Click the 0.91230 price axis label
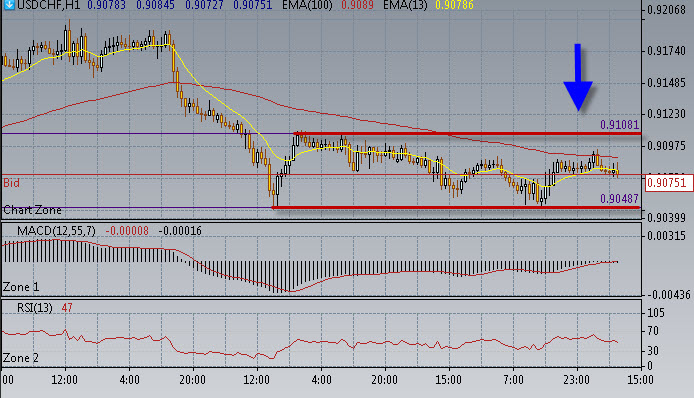694x398 pixels. (666, 114)
